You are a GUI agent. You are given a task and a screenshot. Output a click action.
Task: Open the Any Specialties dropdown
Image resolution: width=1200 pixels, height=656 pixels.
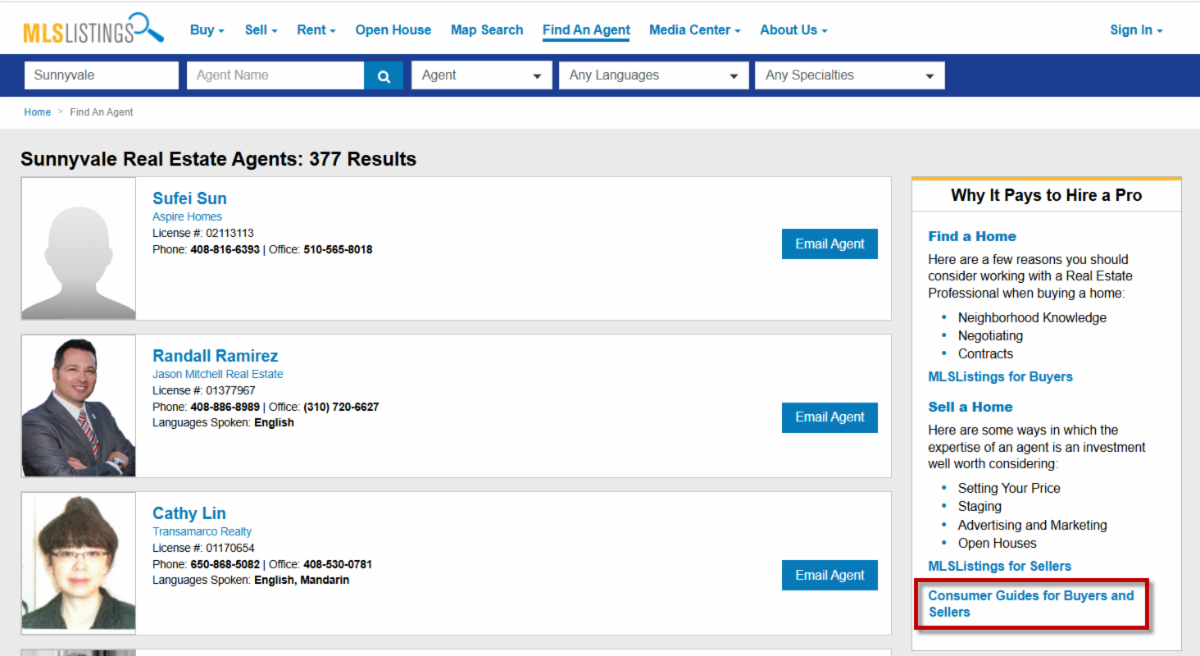[850, 75]
